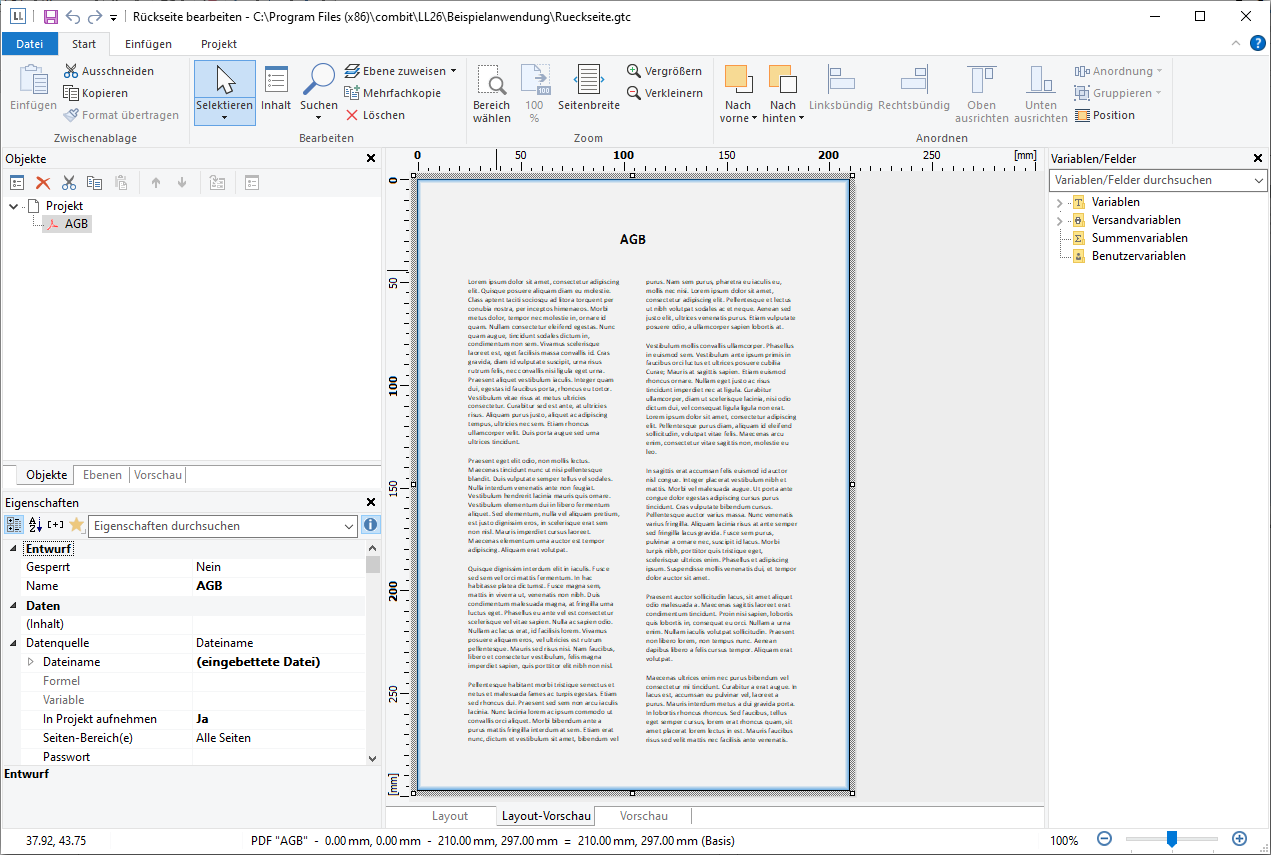Click the save icon in the title bar
This screenshot has height=855, width=1271.
pyautogui.click(x=51, y=17)
